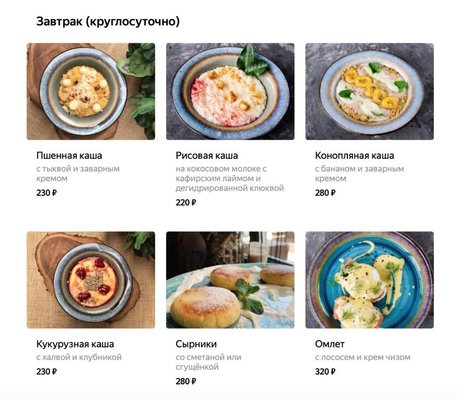Click the 'с лососем и крем чизом' description
This screenshot has width=463, height=400.
362,357
